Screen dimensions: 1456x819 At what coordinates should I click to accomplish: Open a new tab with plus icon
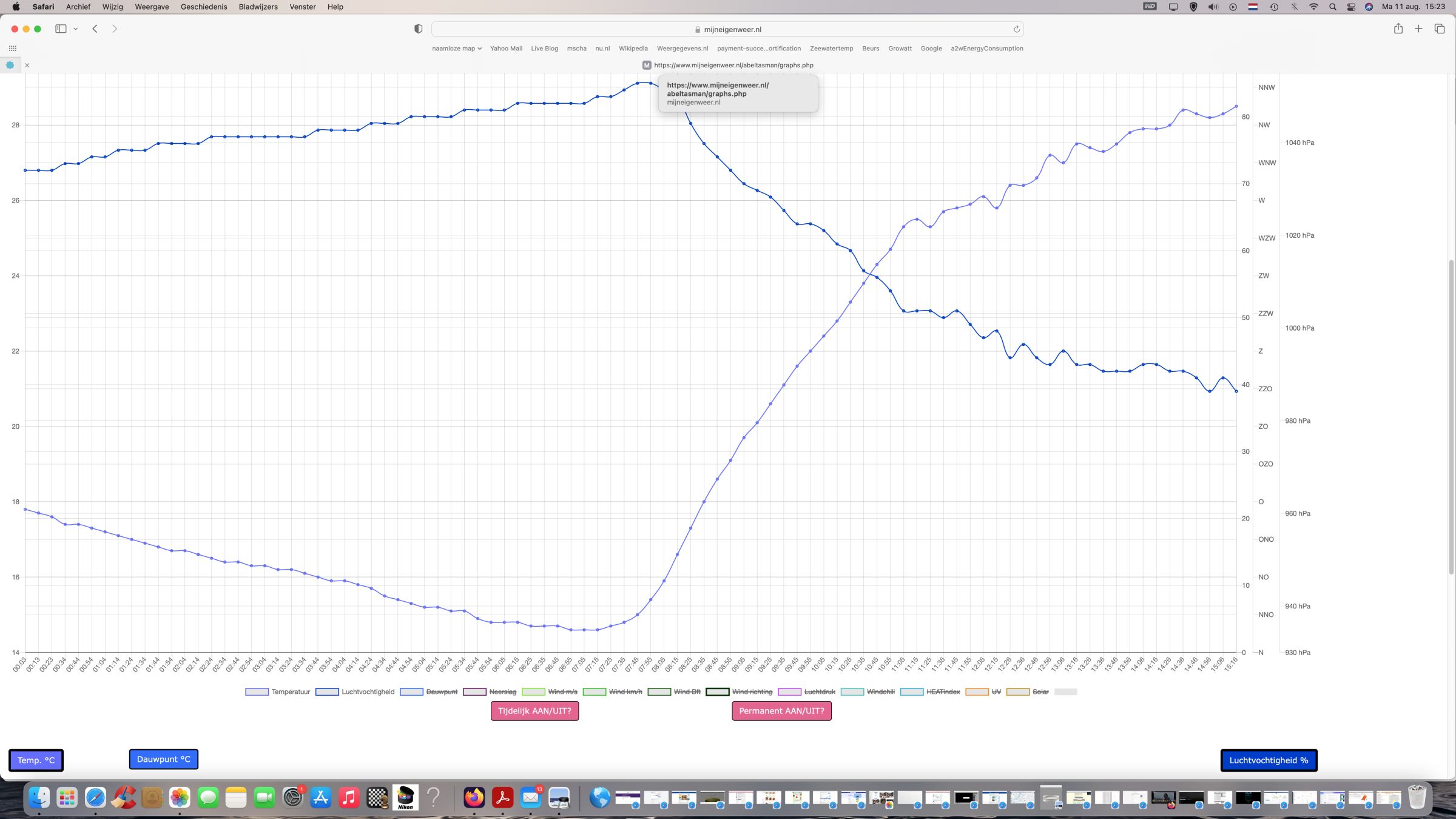(1418, 29)
